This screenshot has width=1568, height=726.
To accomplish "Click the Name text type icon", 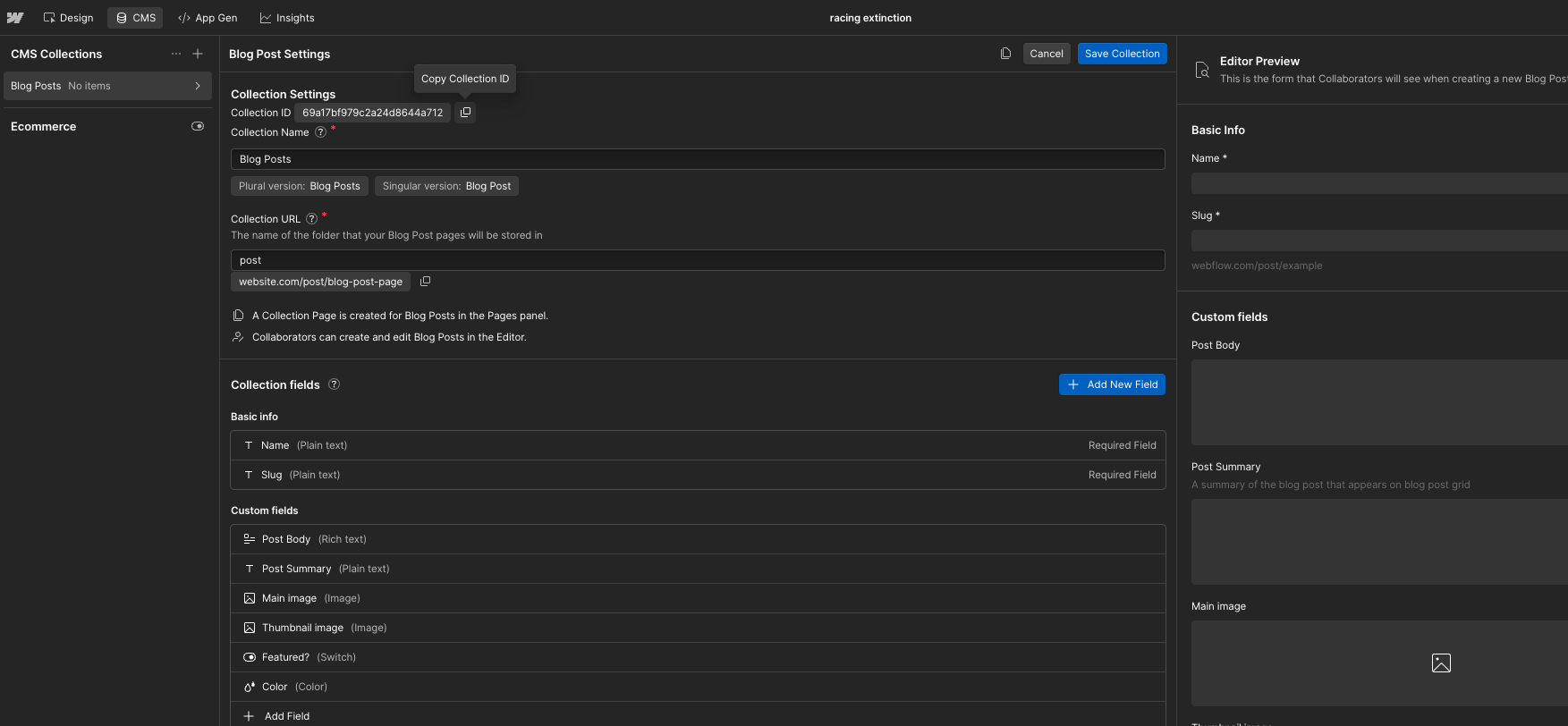I will point(249,445).
